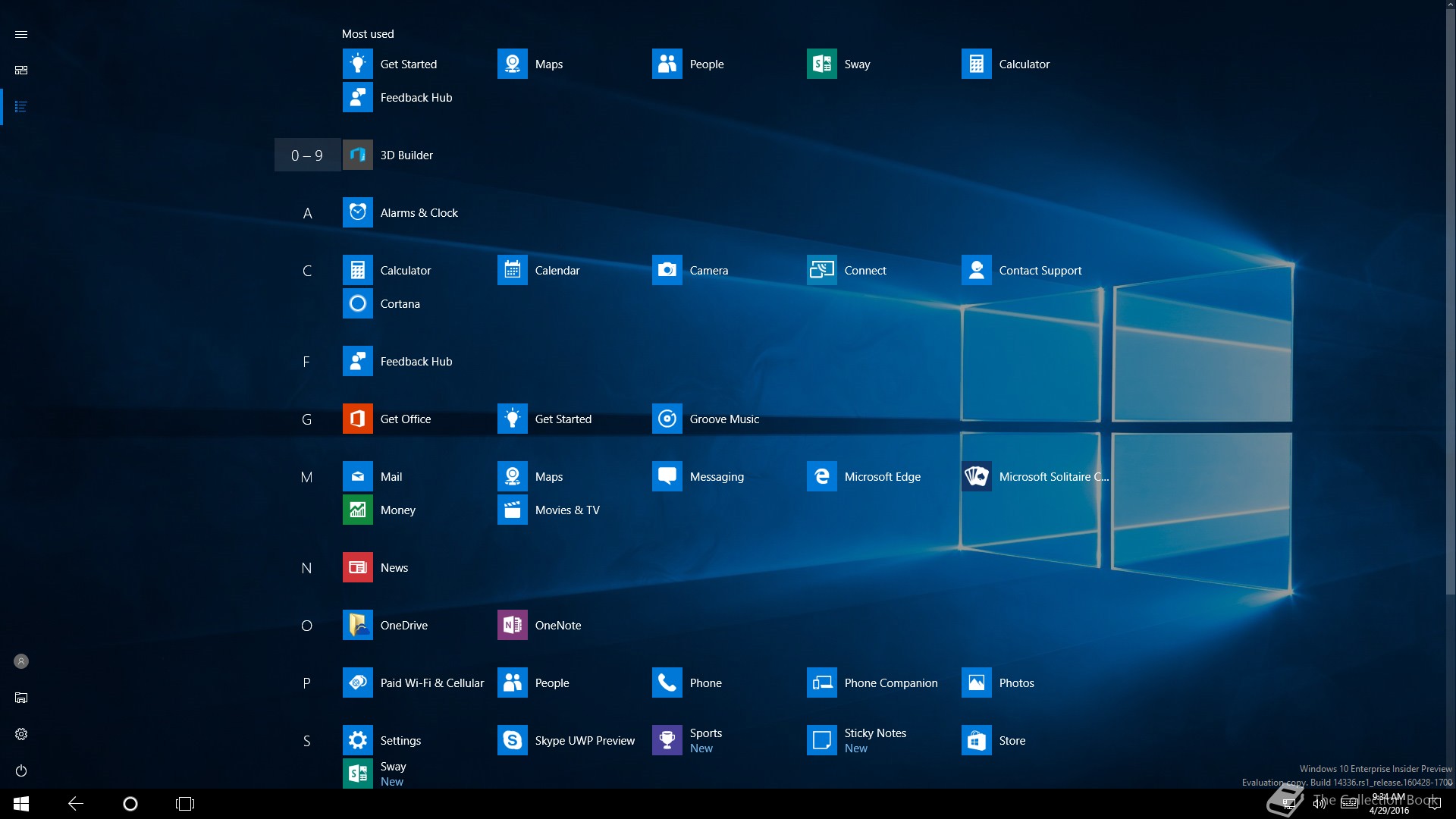1456x819 pixels.
Task: Open Maps in the M group
Action: coord(512,476)
